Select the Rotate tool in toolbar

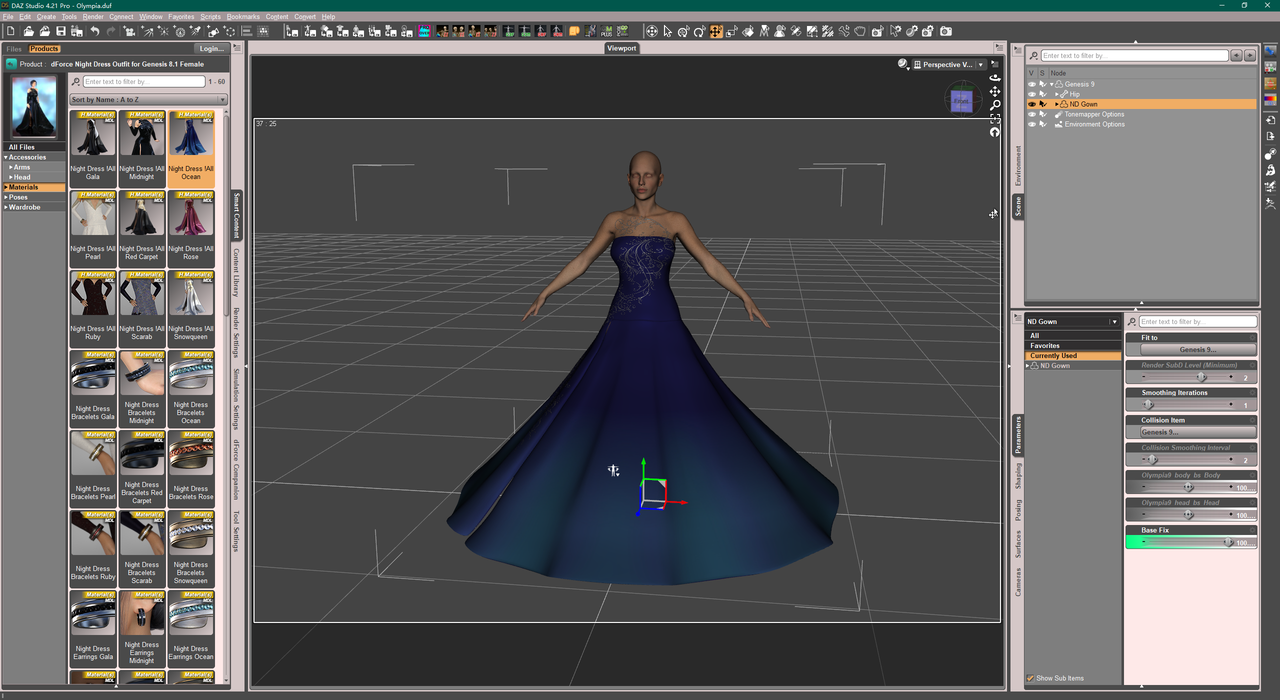(x=683, y=32)
